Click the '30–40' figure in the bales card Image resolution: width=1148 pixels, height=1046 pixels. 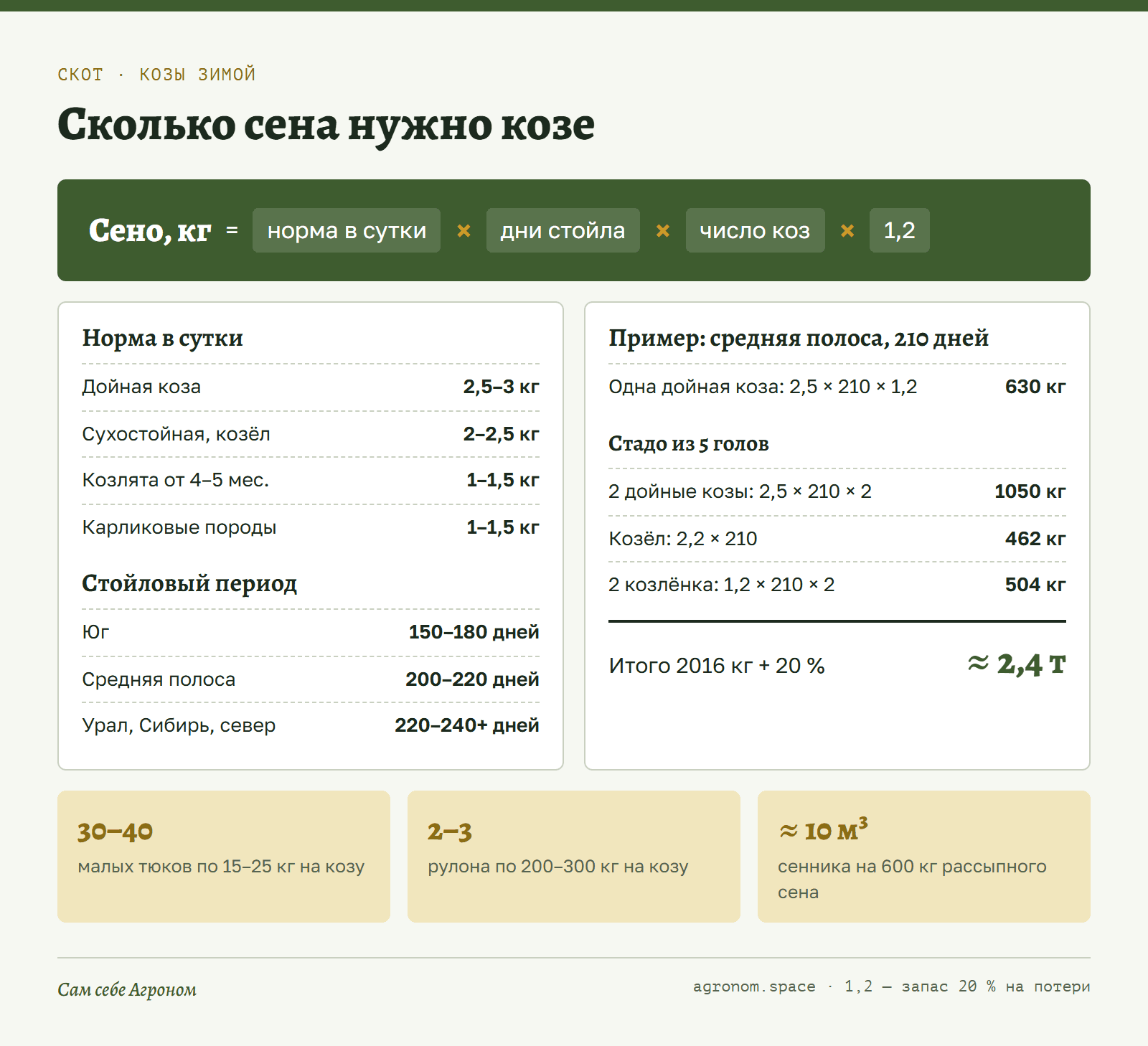pyautogui.click(x=115, y=832)
